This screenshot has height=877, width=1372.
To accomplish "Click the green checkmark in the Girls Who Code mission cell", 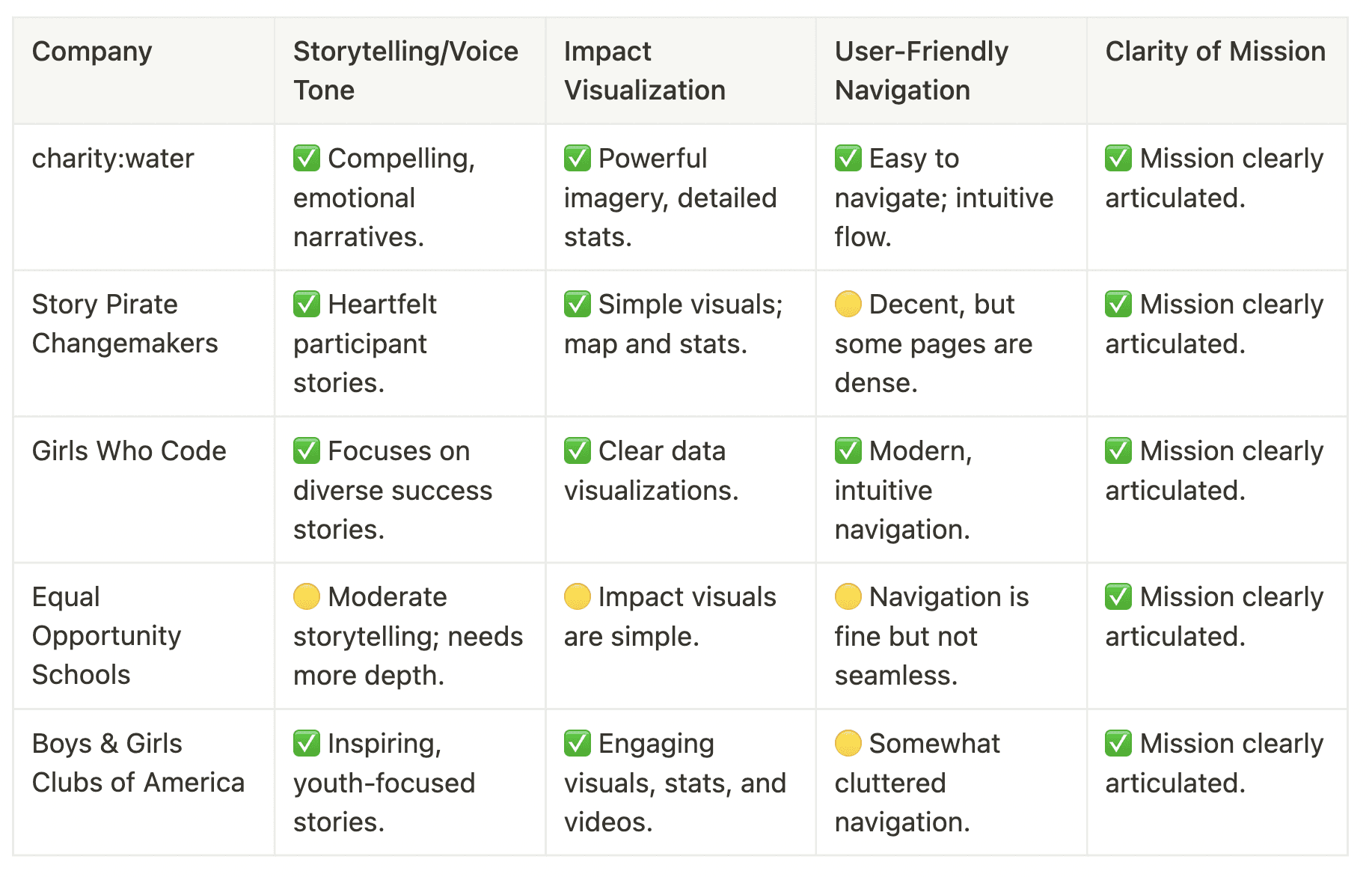I will (1119, 451).
